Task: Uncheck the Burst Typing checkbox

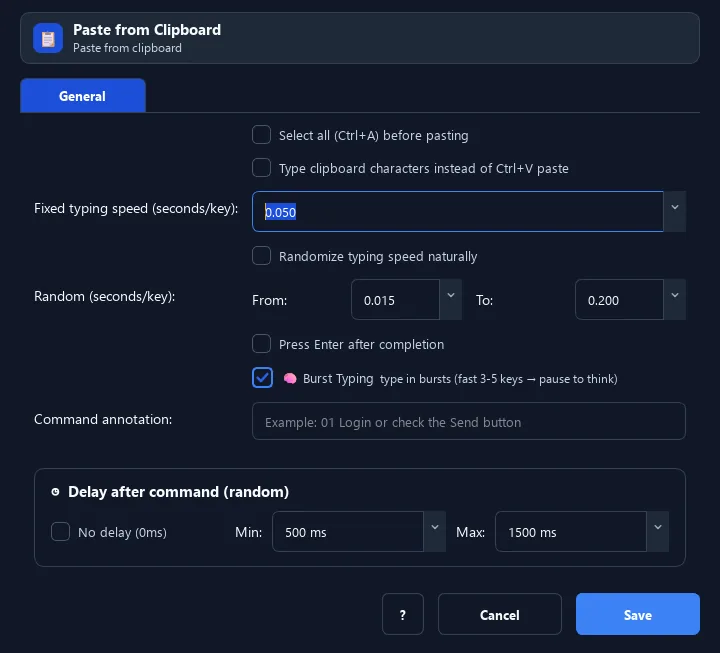Action: click(x=262, y=377)
